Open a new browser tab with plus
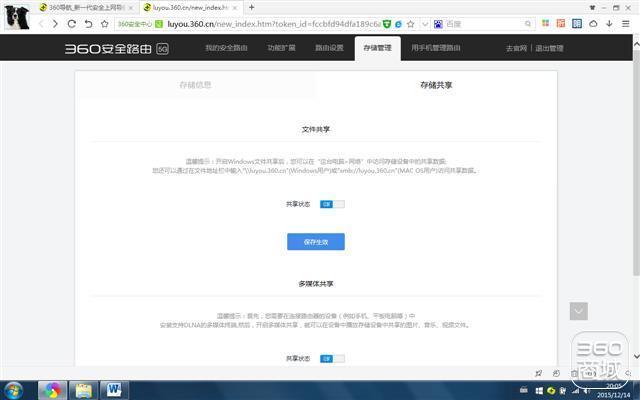Viewport: 640px width, 400px height. [251, 7]
